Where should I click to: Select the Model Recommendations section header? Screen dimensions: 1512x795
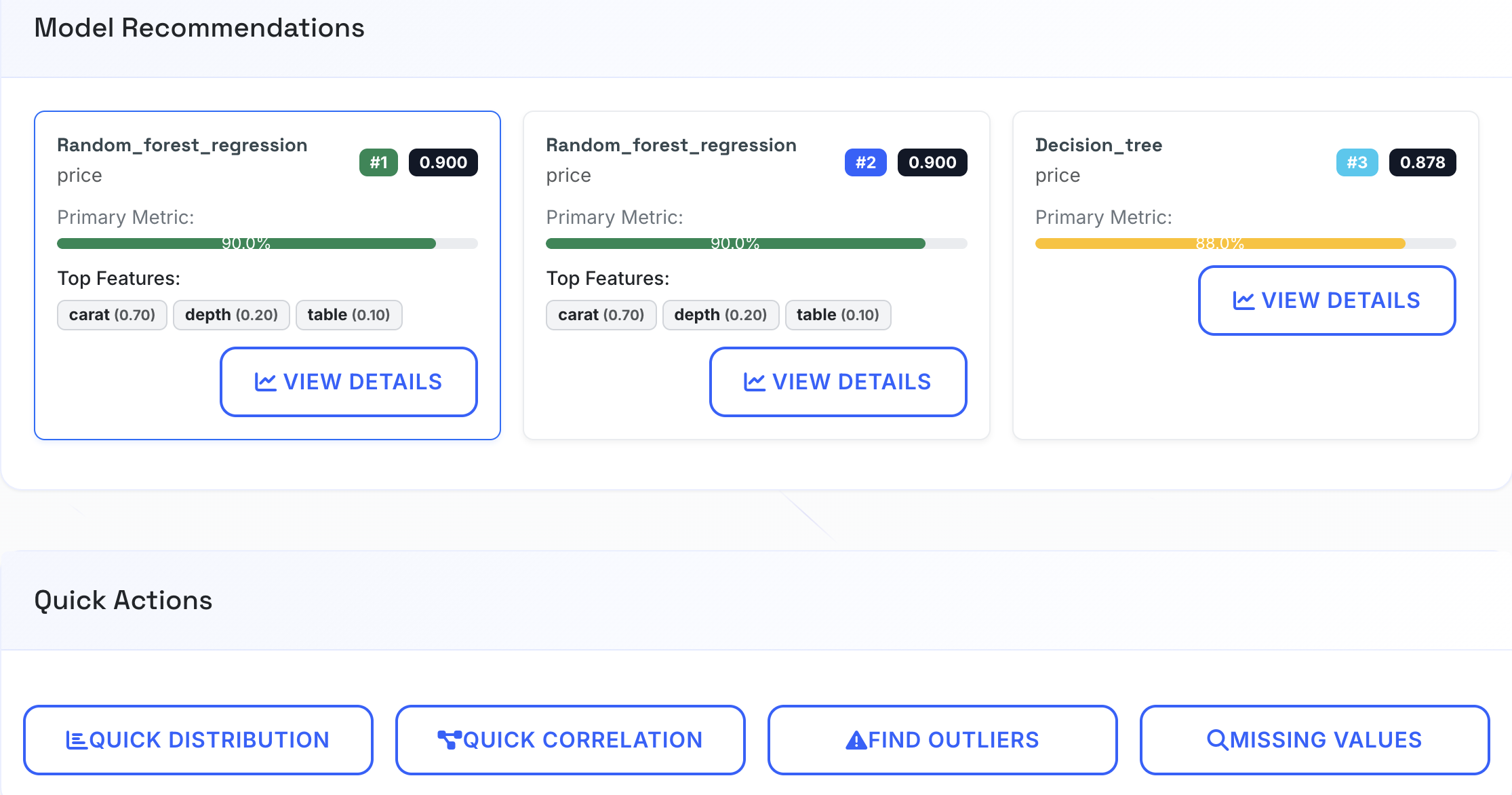pyautogui.click(x=201, y=28)
